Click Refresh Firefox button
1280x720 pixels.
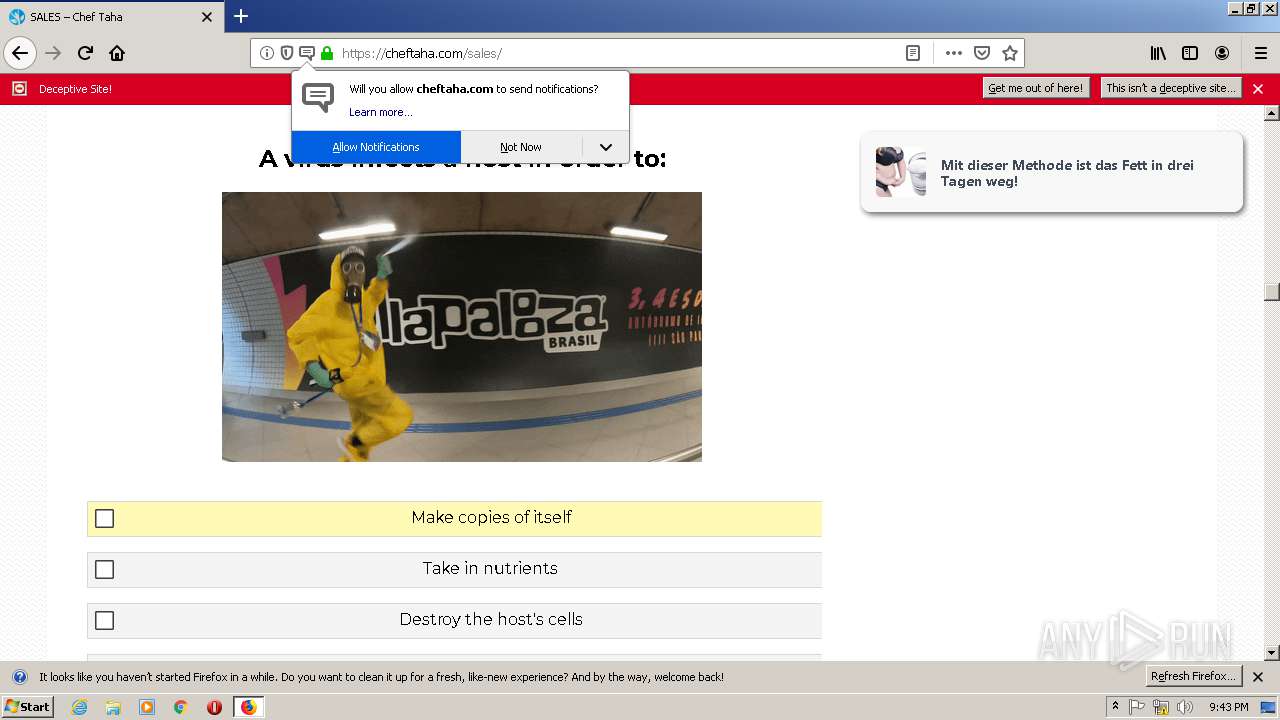coord(1194,676)
